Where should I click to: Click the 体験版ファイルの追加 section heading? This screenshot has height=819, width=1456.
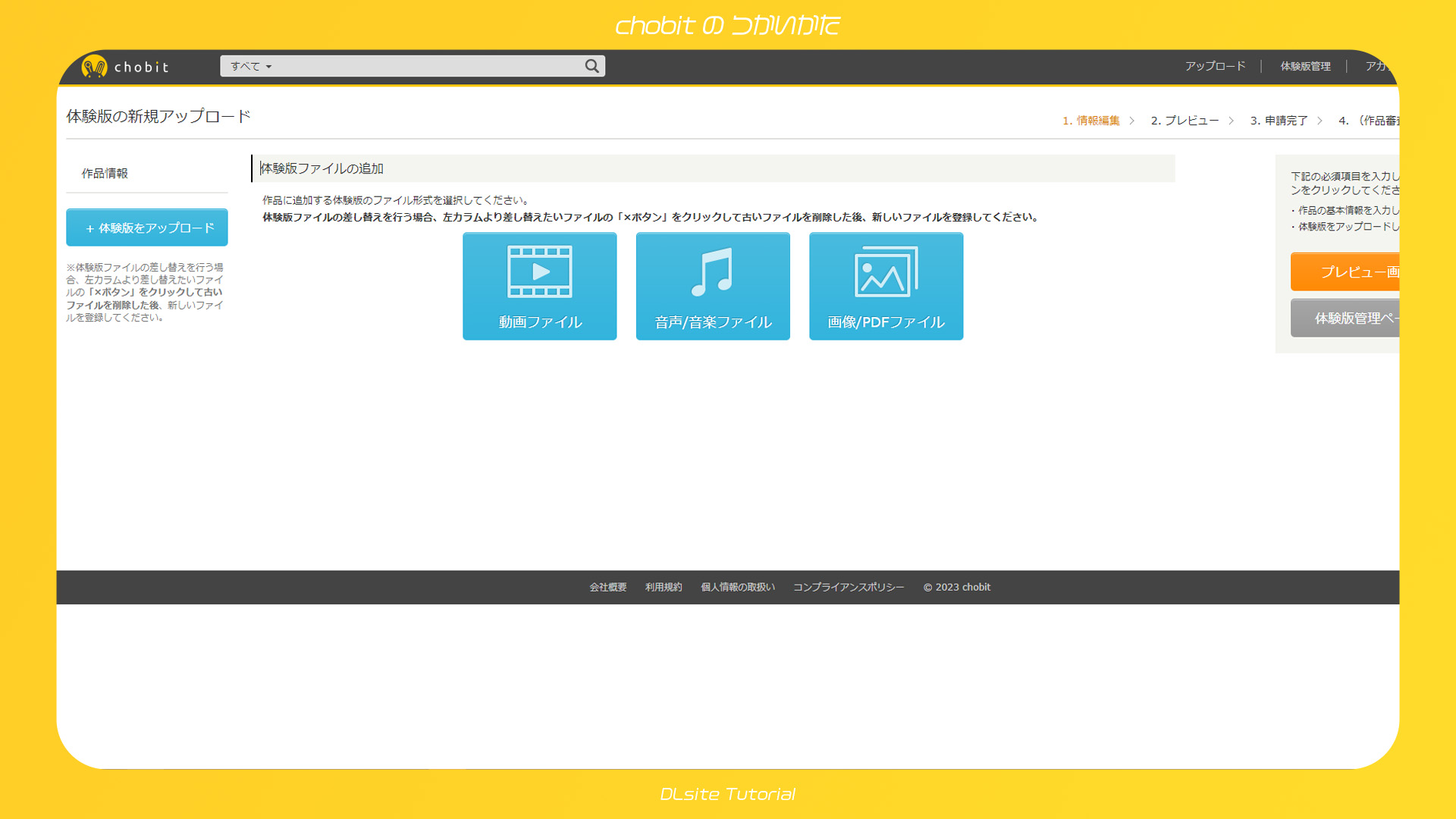322,168
